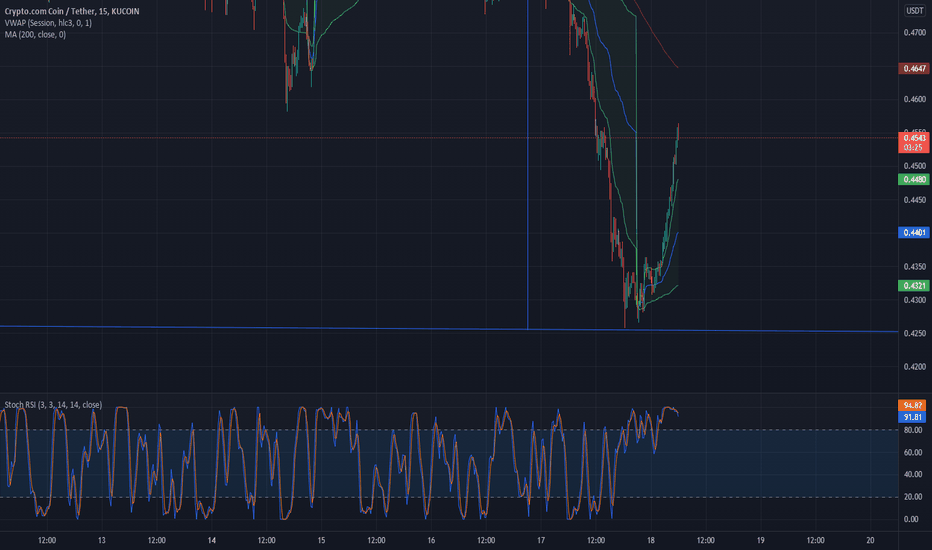
Task: Click date label 16 on time axis
Action: 431,540
